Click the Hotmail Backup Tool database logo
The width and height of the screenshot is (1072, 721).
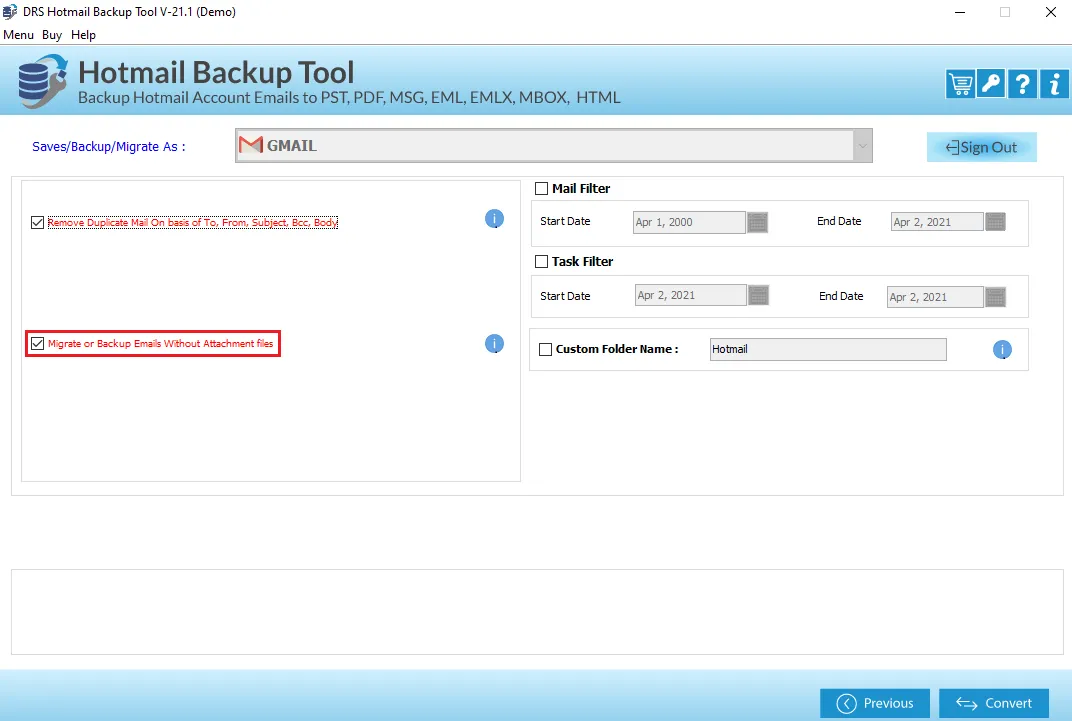coord(42,81)
